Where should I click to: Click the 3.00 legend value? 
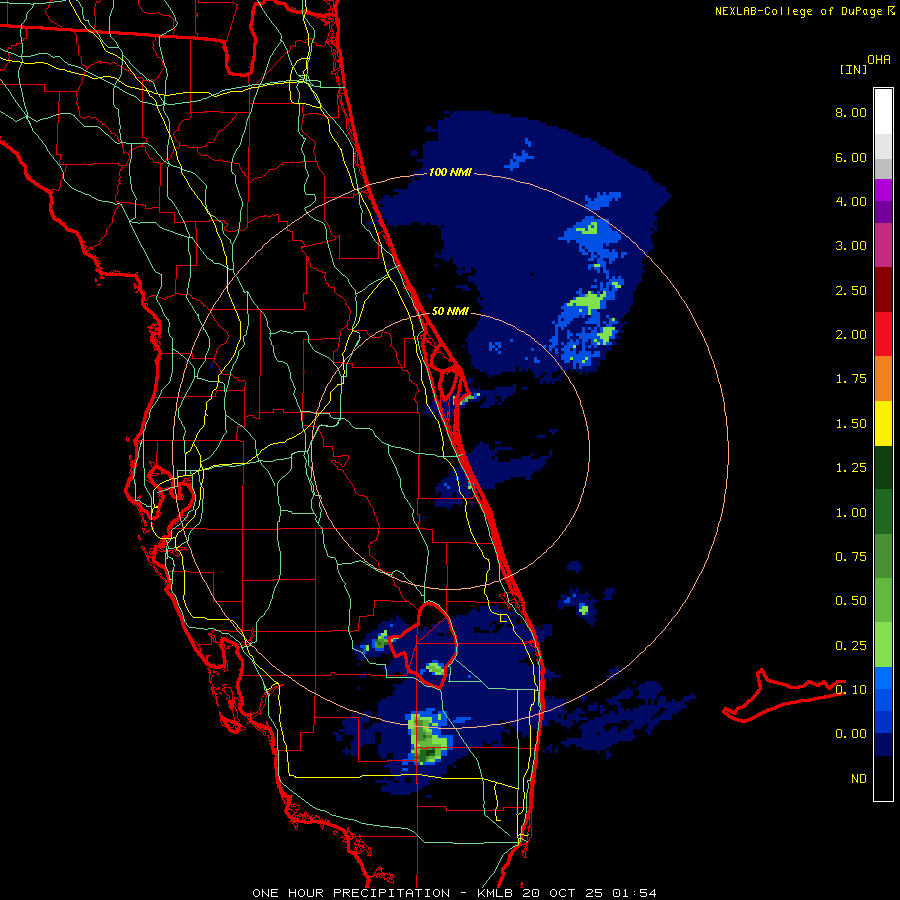coord(851,246)
